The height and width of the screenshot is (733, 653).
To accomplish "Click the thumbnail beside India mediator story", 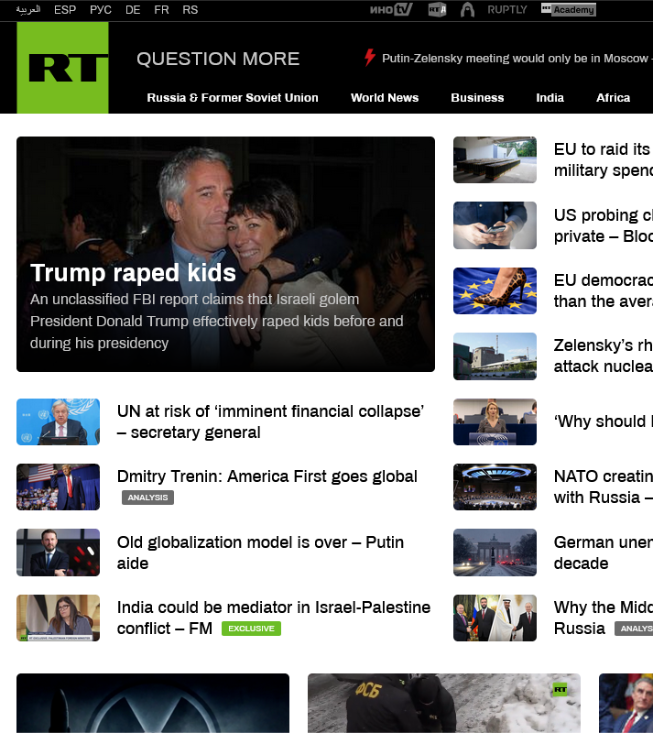I will (x=58, y=618).
